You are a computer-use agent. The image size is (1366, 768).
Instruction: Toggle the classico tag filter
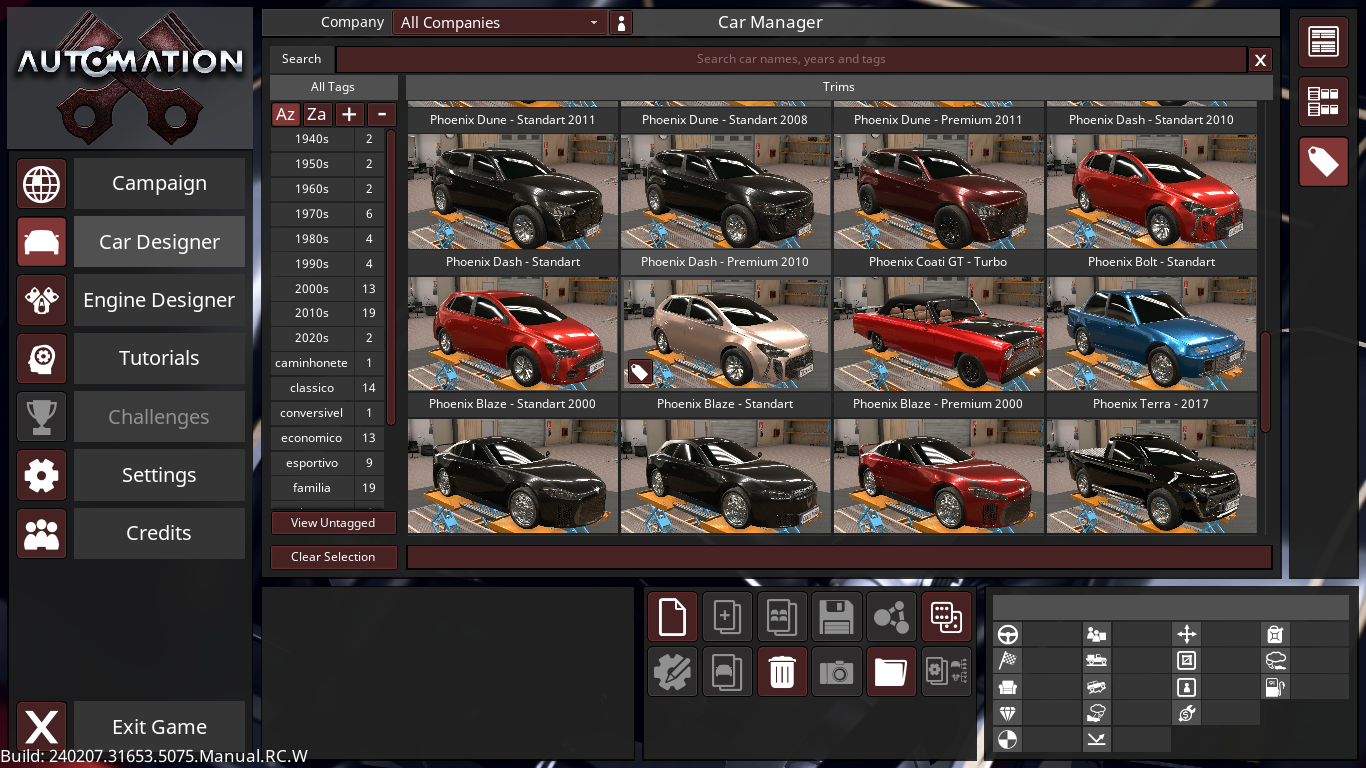327,388
